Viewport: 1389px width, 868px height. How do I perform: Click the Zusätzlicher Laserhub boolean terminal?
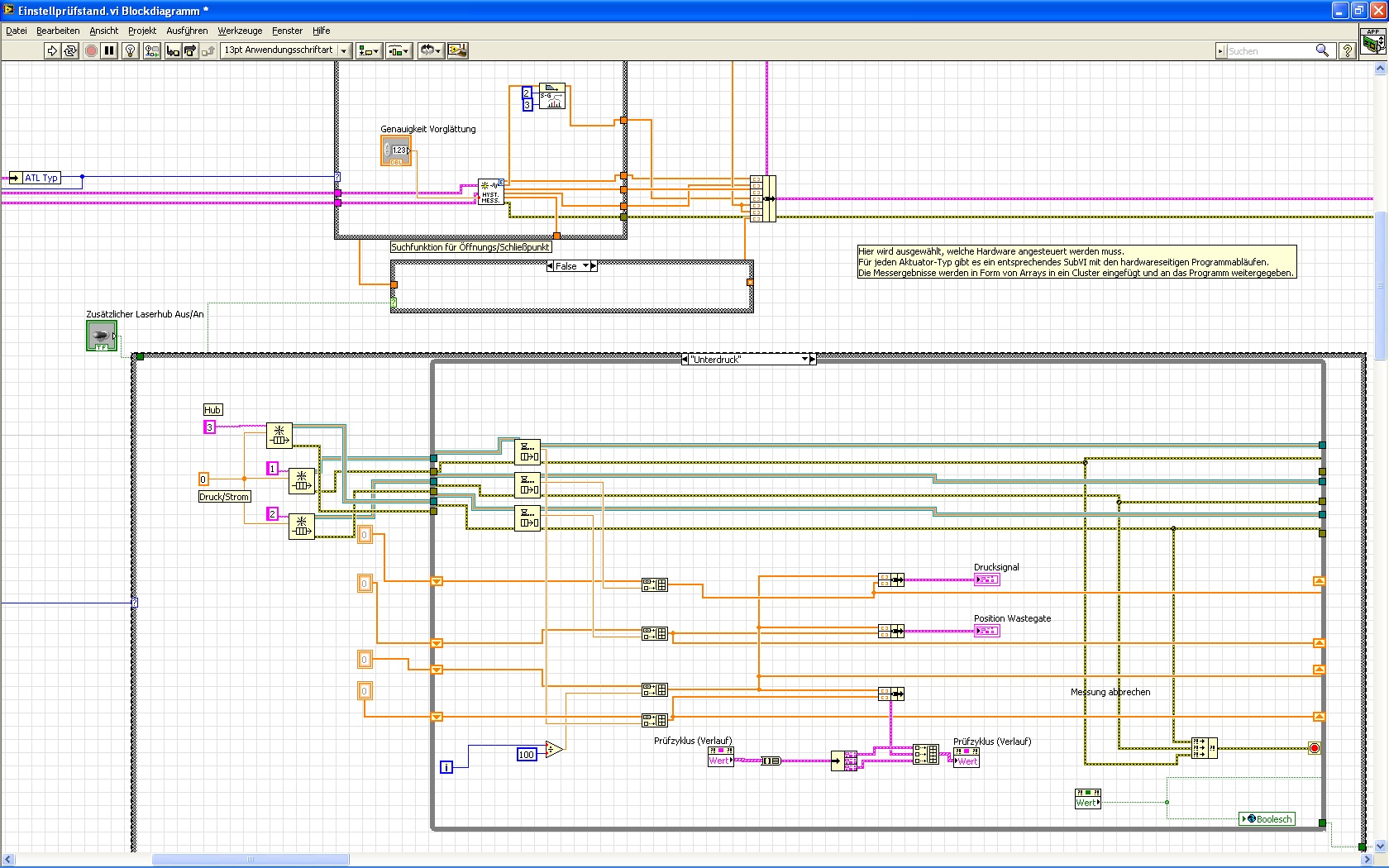tap(102, 336)
